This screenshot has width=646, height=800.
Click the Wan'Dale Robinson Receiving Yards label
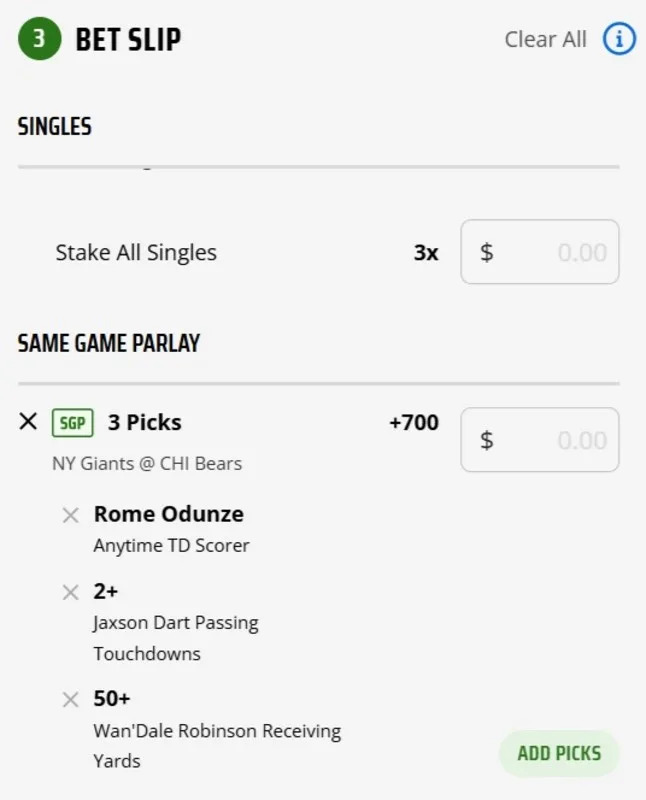(217, 745)
